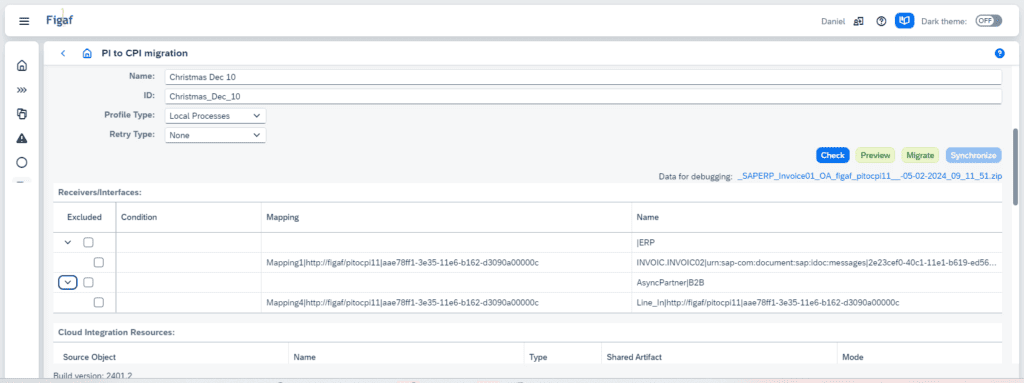Select the Mapping1 mapping cell
This screenshot has width=1024, height=383.
click(447, 263)
